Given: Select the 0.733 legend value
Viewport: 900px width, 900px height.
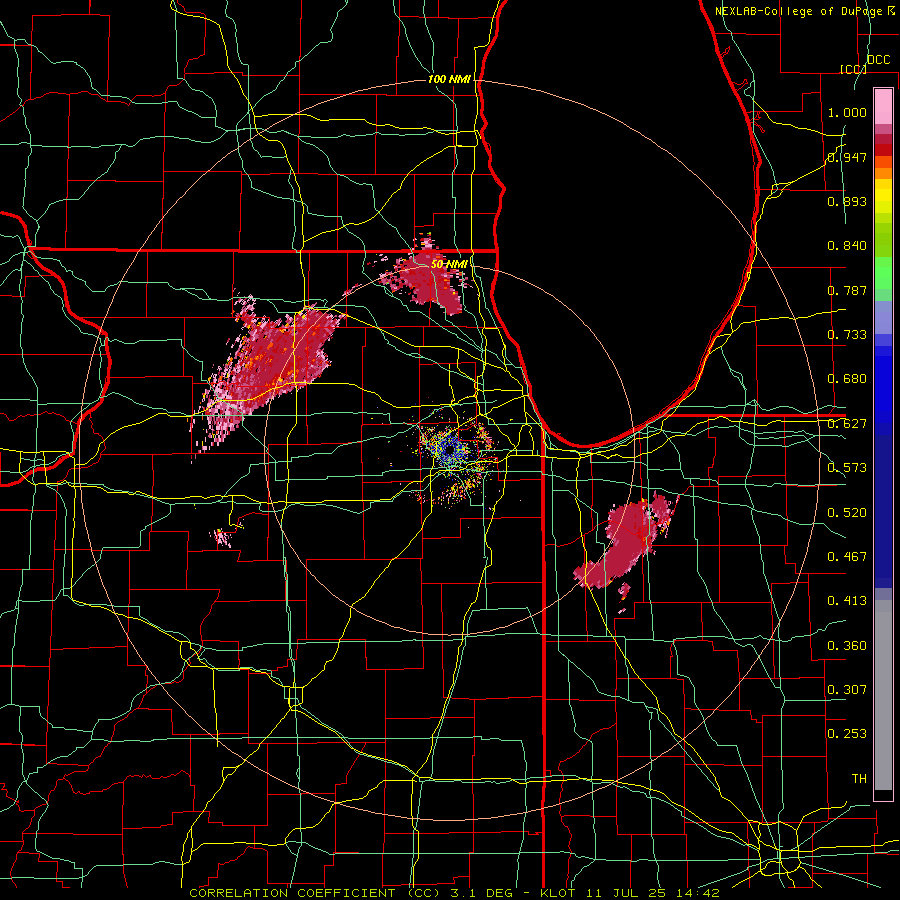Looking at the screenshot, I should [847, 335].
